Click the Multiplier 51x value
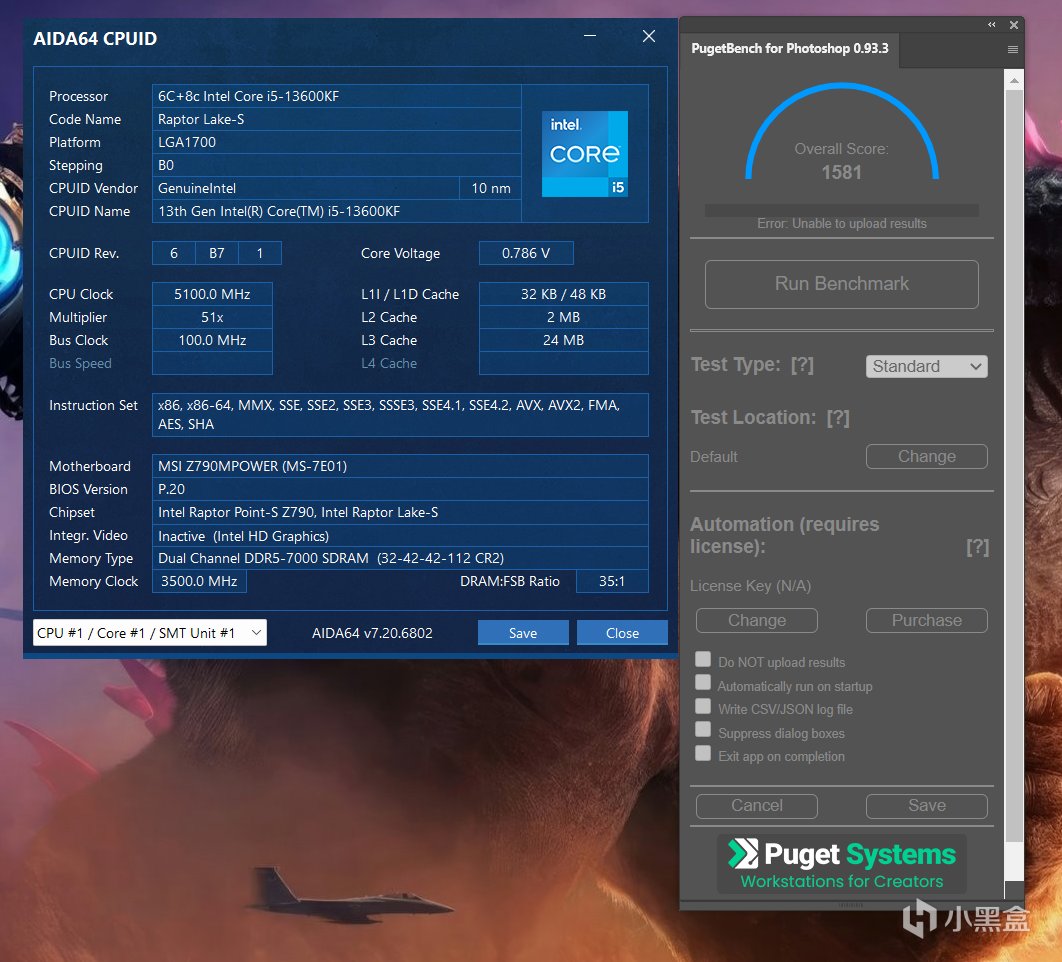This screenshot has width=1062, height=962. (212, 317)
